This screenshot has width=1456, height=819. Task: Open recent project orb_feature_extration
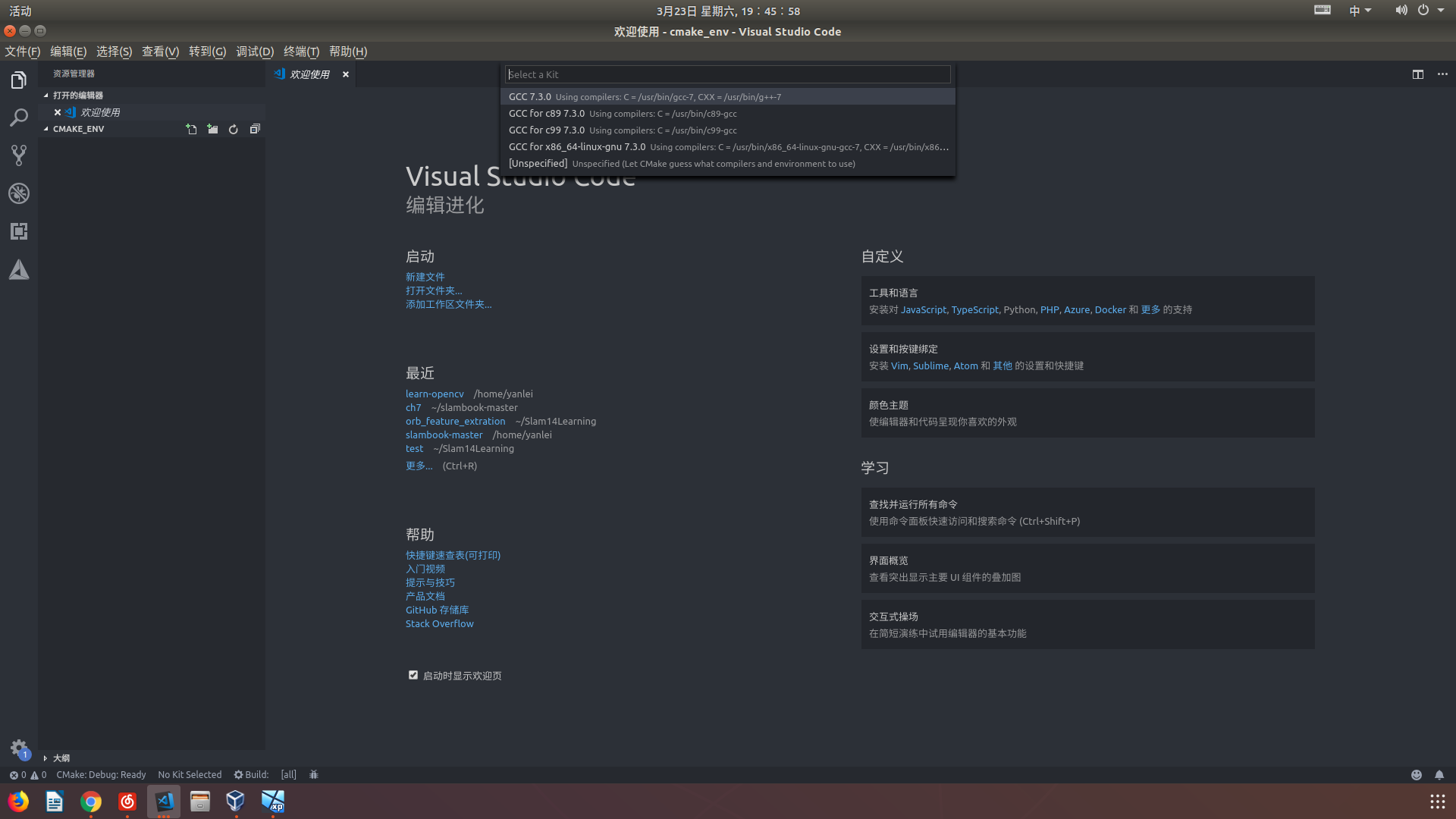pyautogui.click(x=455, y=421)
